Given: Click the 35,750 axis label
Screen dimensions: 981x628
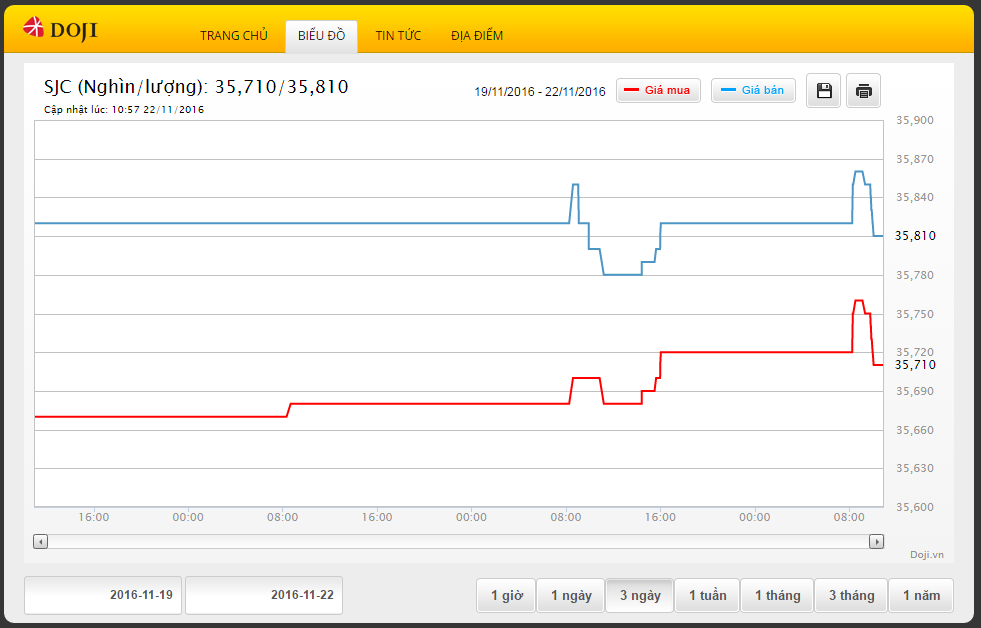Looking at the screenshot, I should [915, 314].
